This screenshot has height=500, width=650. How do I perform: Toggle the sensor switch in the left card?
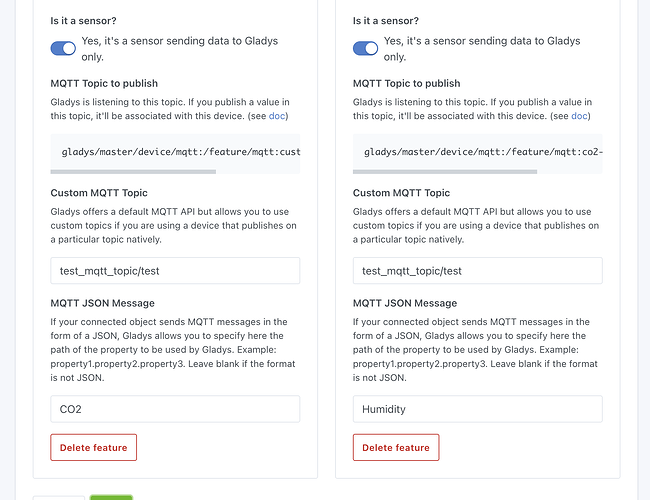pos(63,48)
